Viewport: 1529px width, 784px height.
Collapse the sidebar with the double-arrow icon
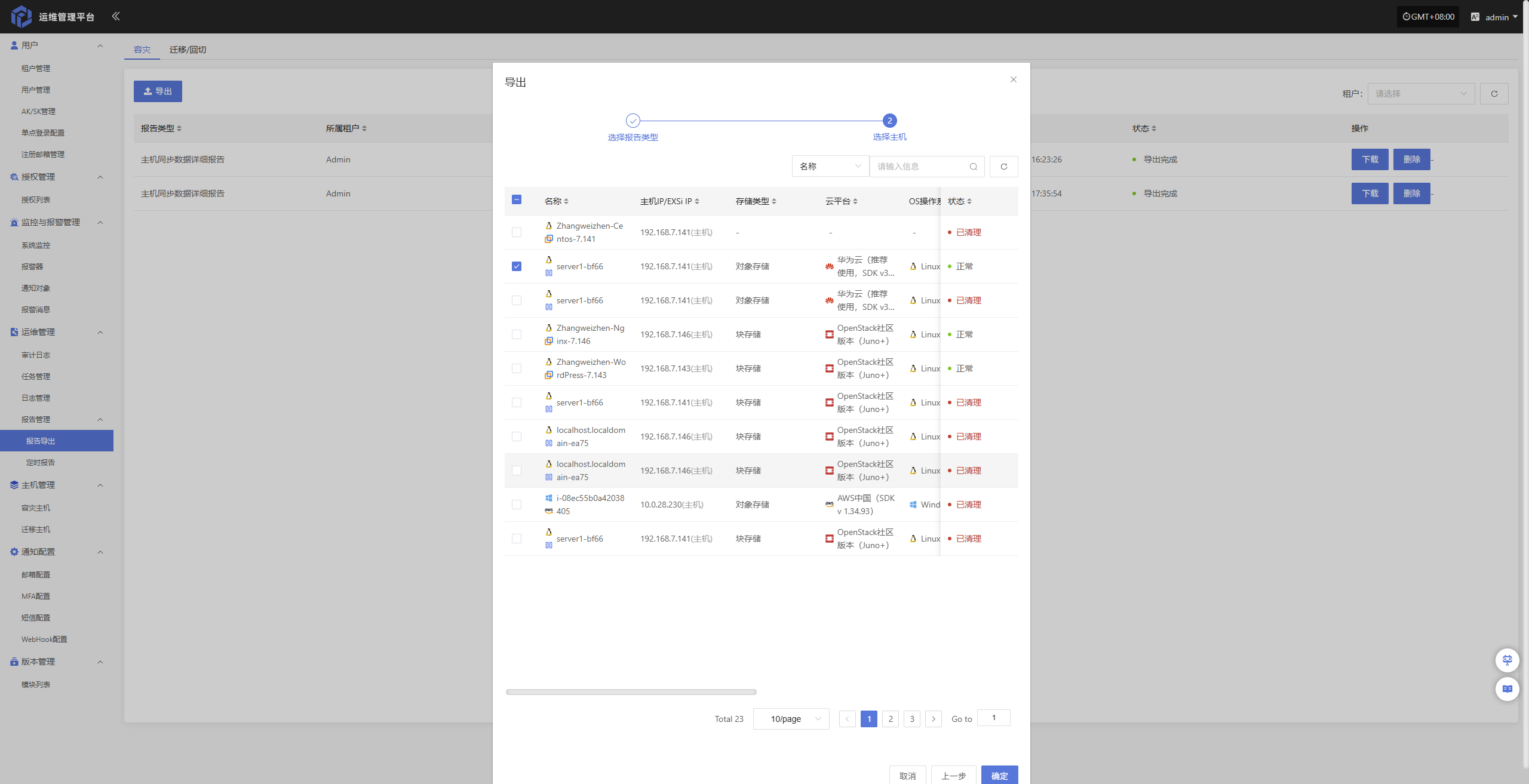116,16
